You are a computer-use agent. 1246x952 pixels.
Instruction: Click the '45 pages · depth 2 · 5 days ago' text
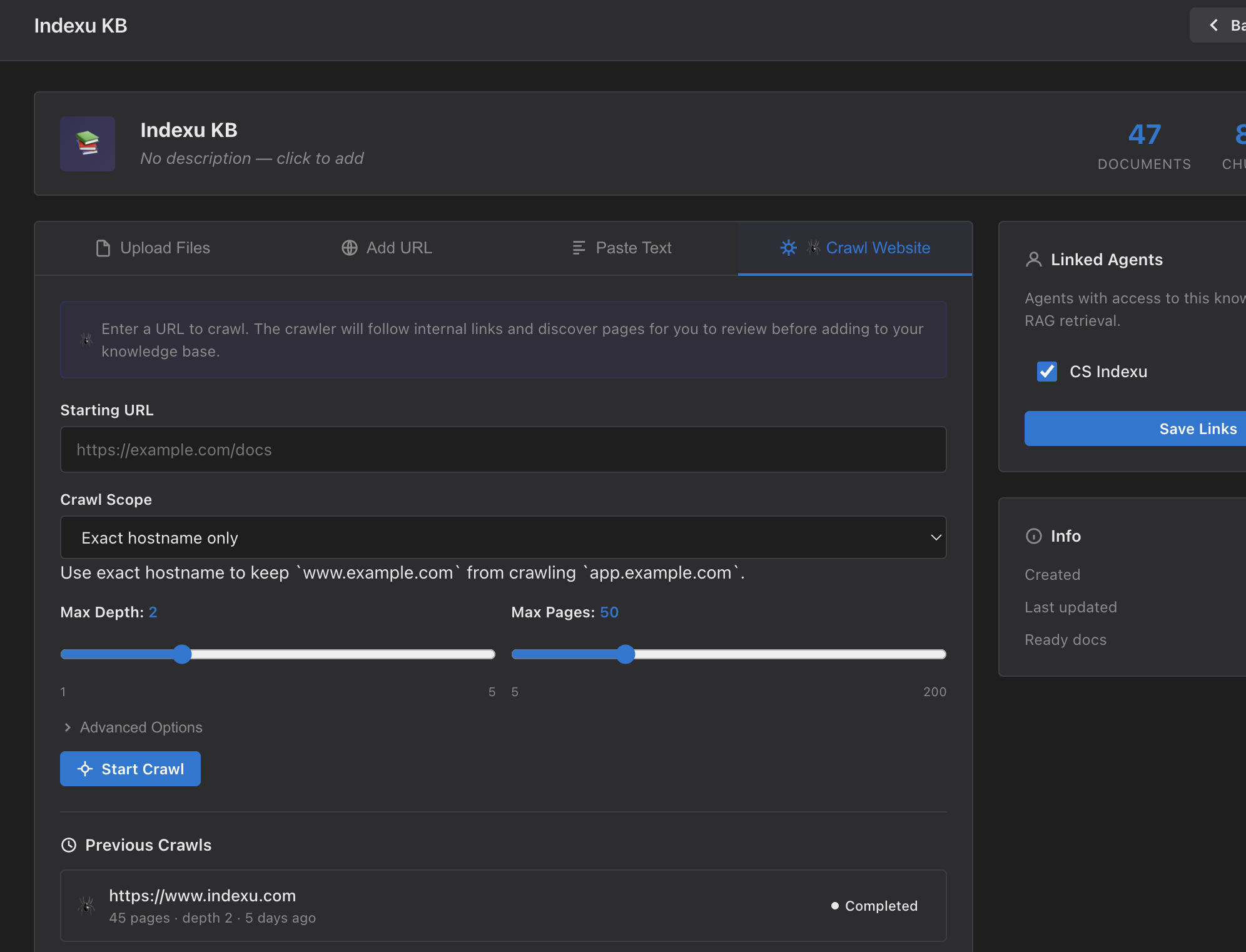point(213,918)
